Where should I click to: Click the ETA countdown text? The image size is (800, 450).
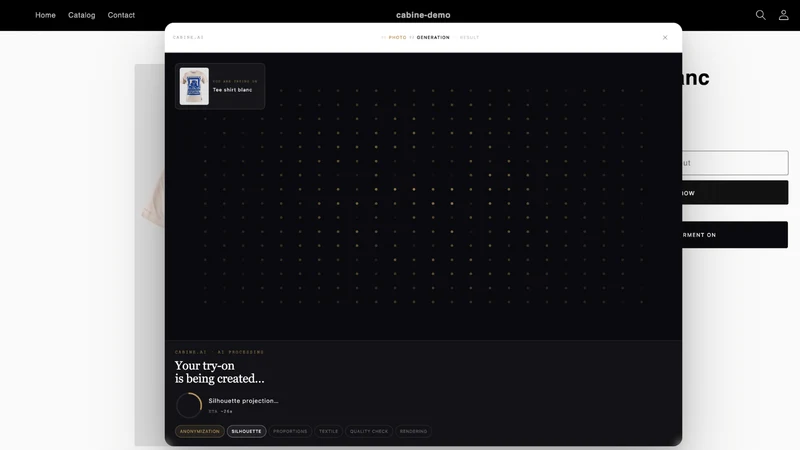220,411
